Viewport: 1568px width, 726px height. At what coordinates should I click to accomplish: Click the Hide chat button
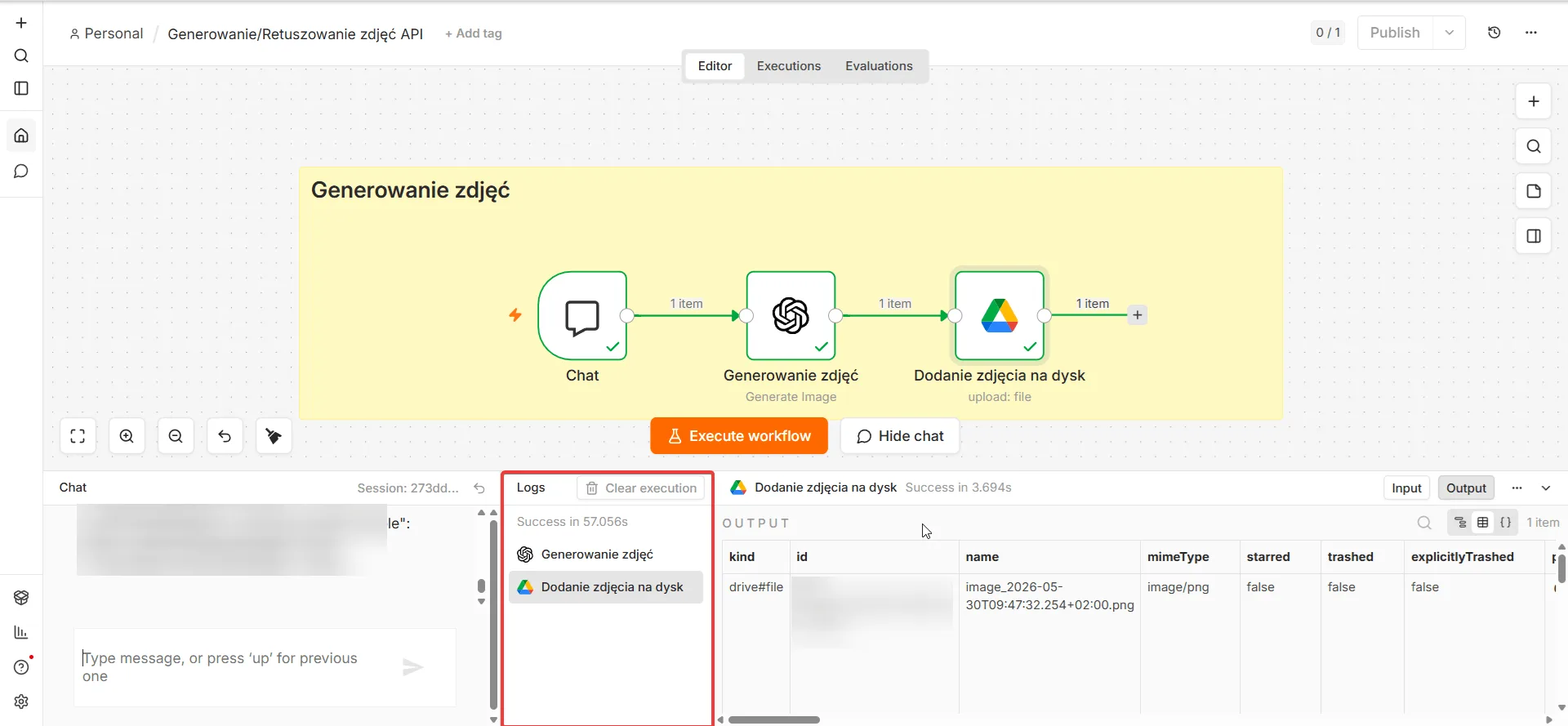click(900, 436)
